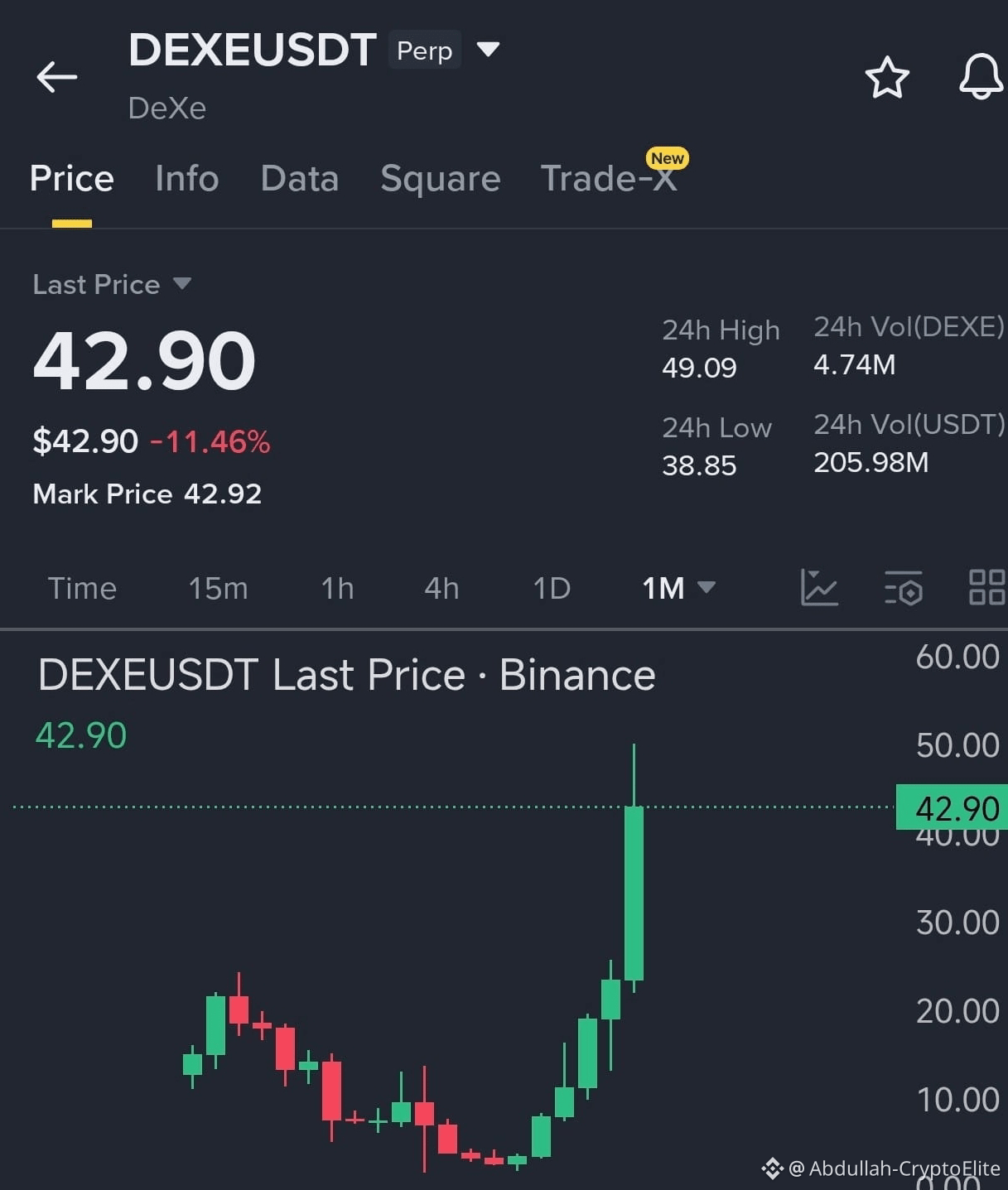Switch to the Info tab
Viewport: 1008px width, 1190px height.
point(187,178)
